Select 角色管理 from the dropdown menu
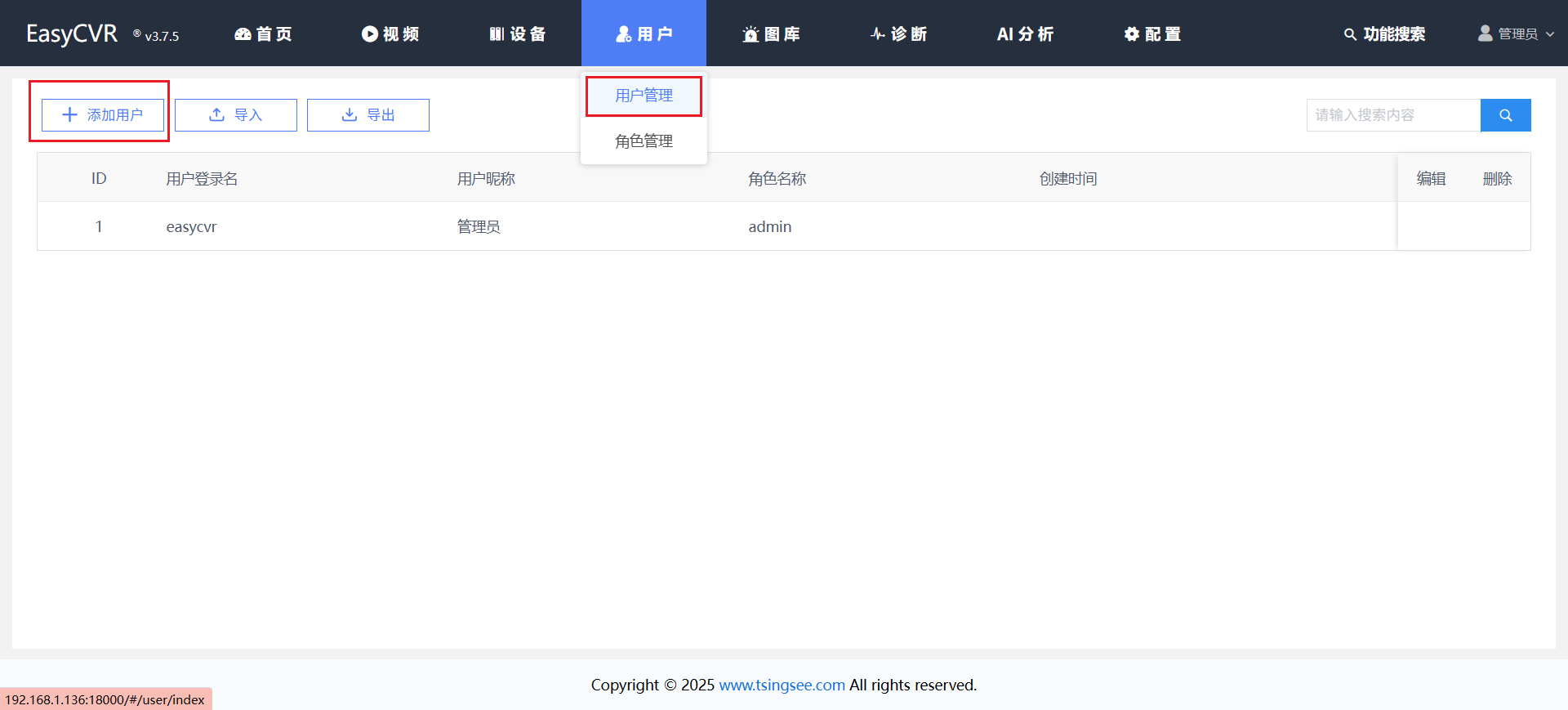 pyautogui.click(x=644, y=141)
